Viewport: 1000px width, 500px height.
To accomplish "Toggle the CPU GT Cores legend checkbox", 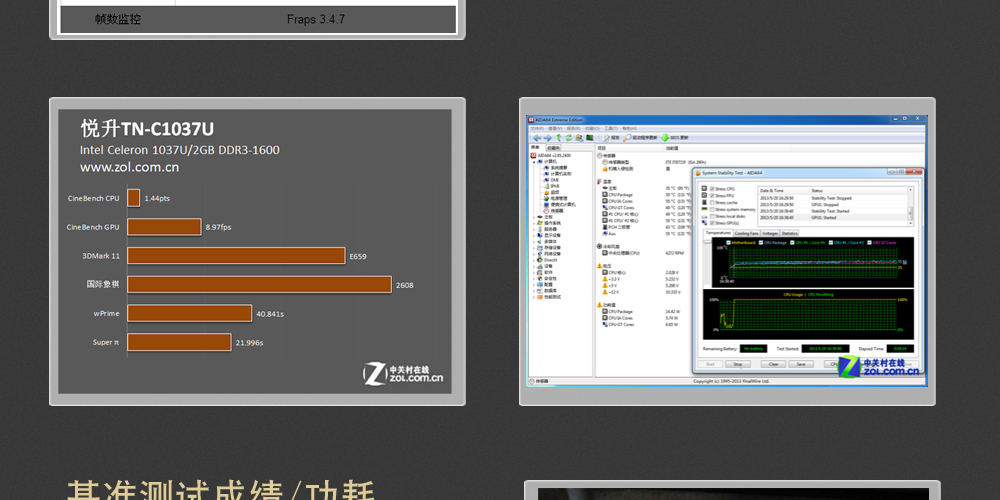I will point(869,242).
